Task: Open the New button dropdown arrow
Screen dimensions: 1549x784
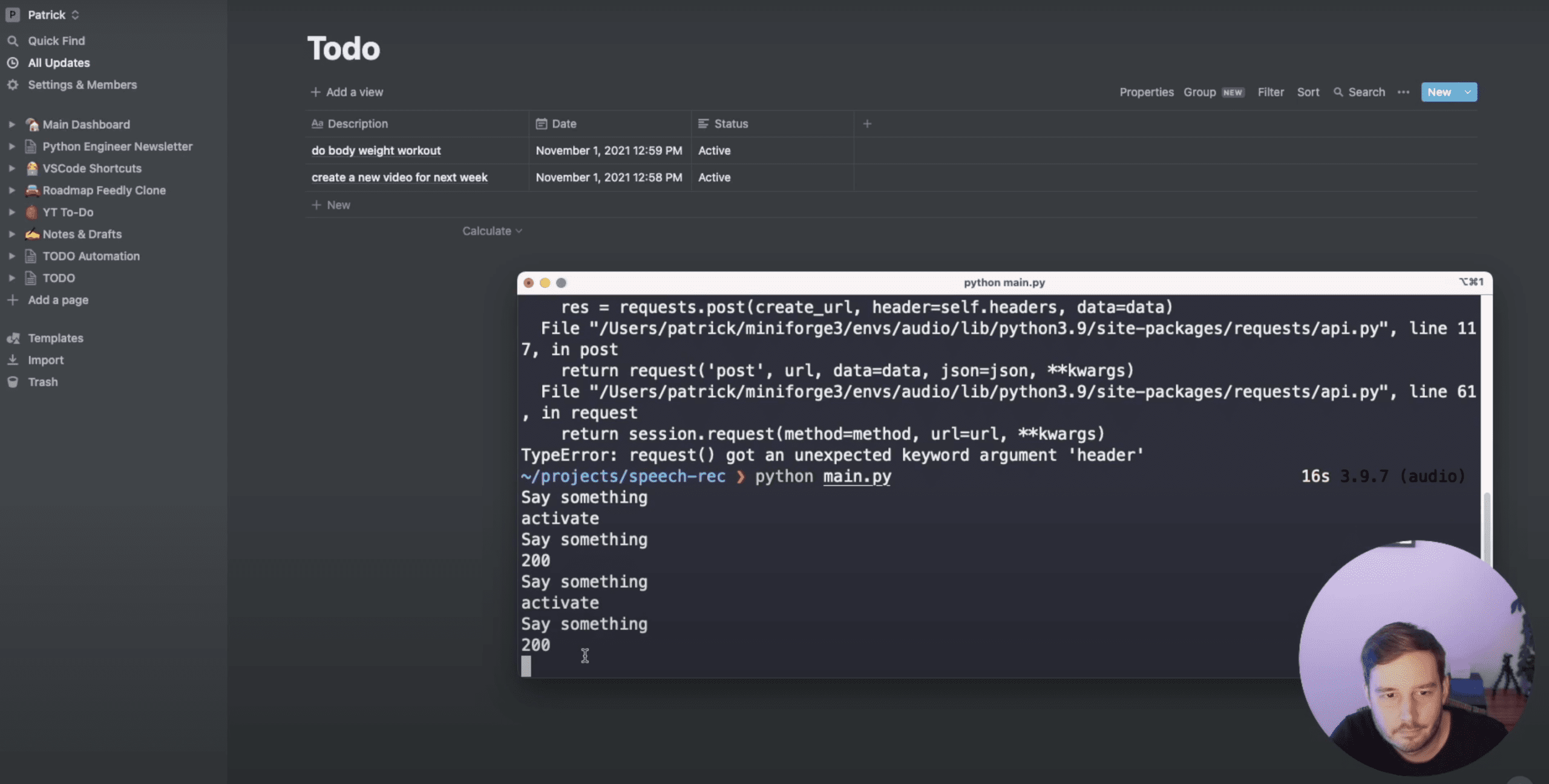Action: (x=1468, y=92)
